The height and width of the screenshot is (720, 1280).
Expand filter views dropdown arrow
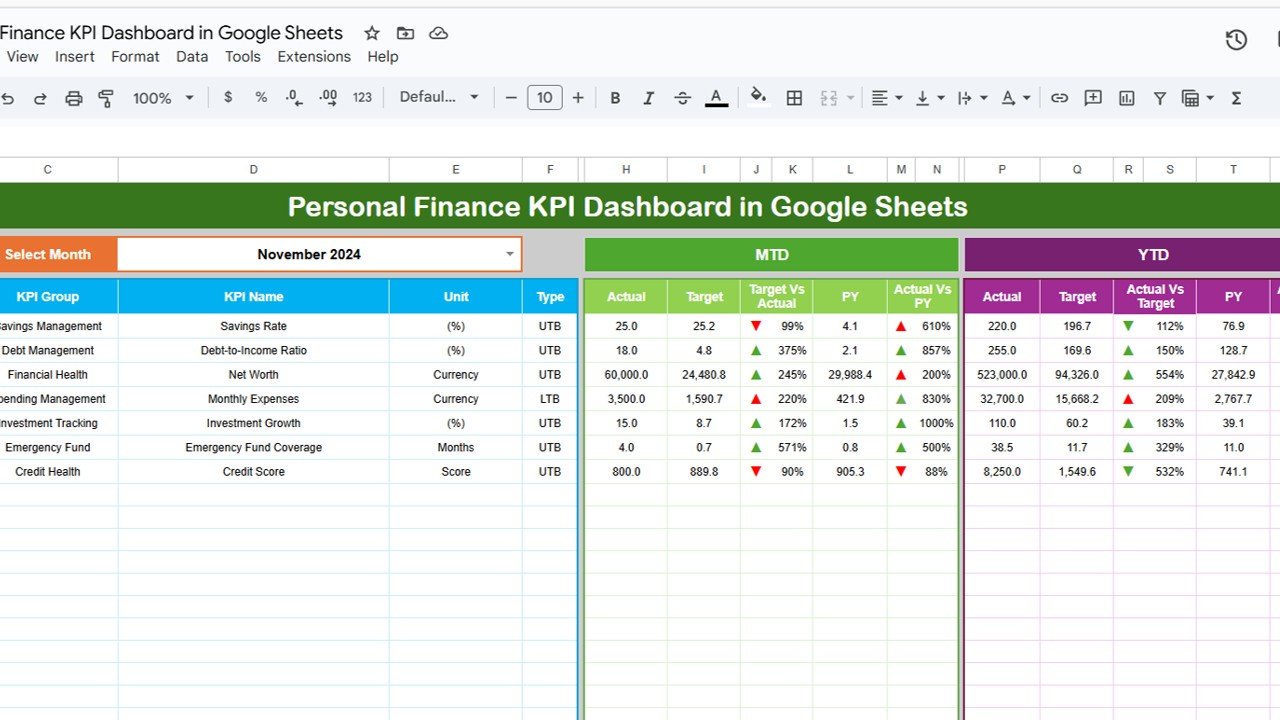1210,98
